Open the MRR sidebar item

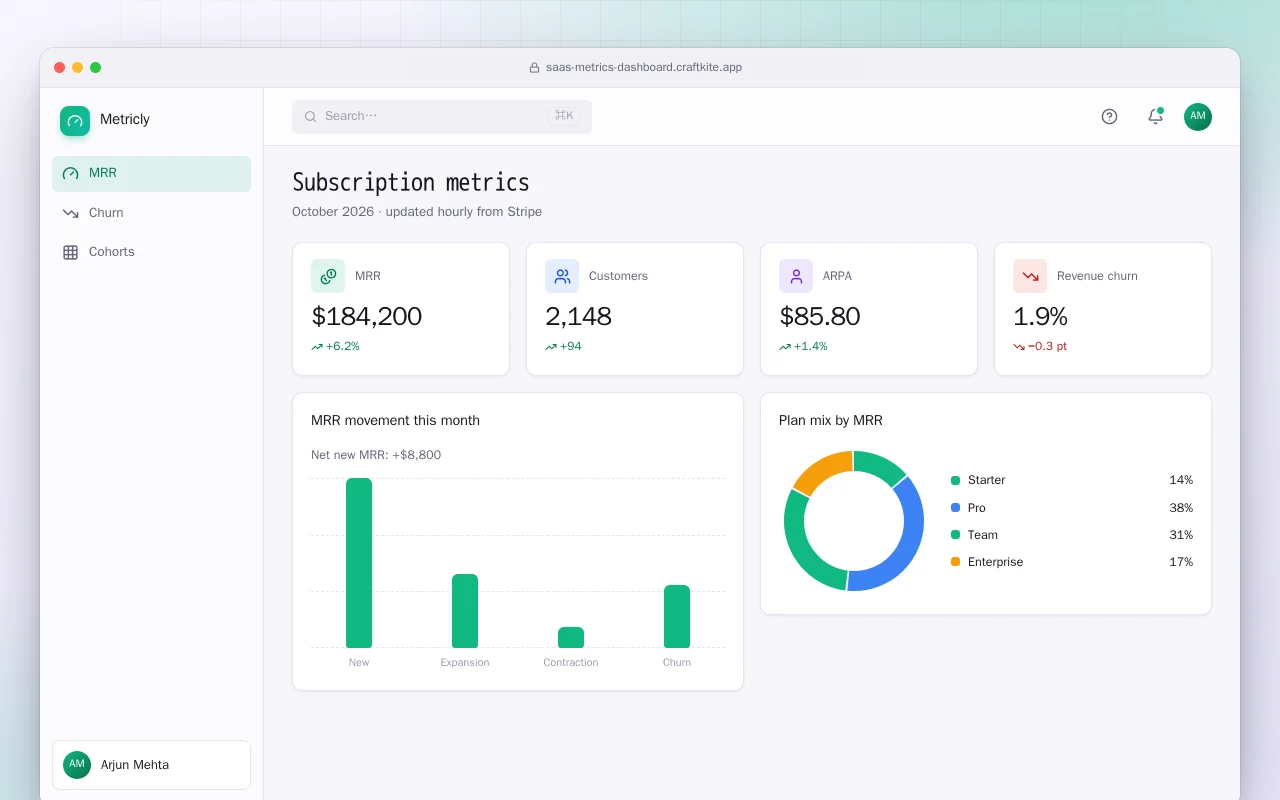[x=151, y=173]
